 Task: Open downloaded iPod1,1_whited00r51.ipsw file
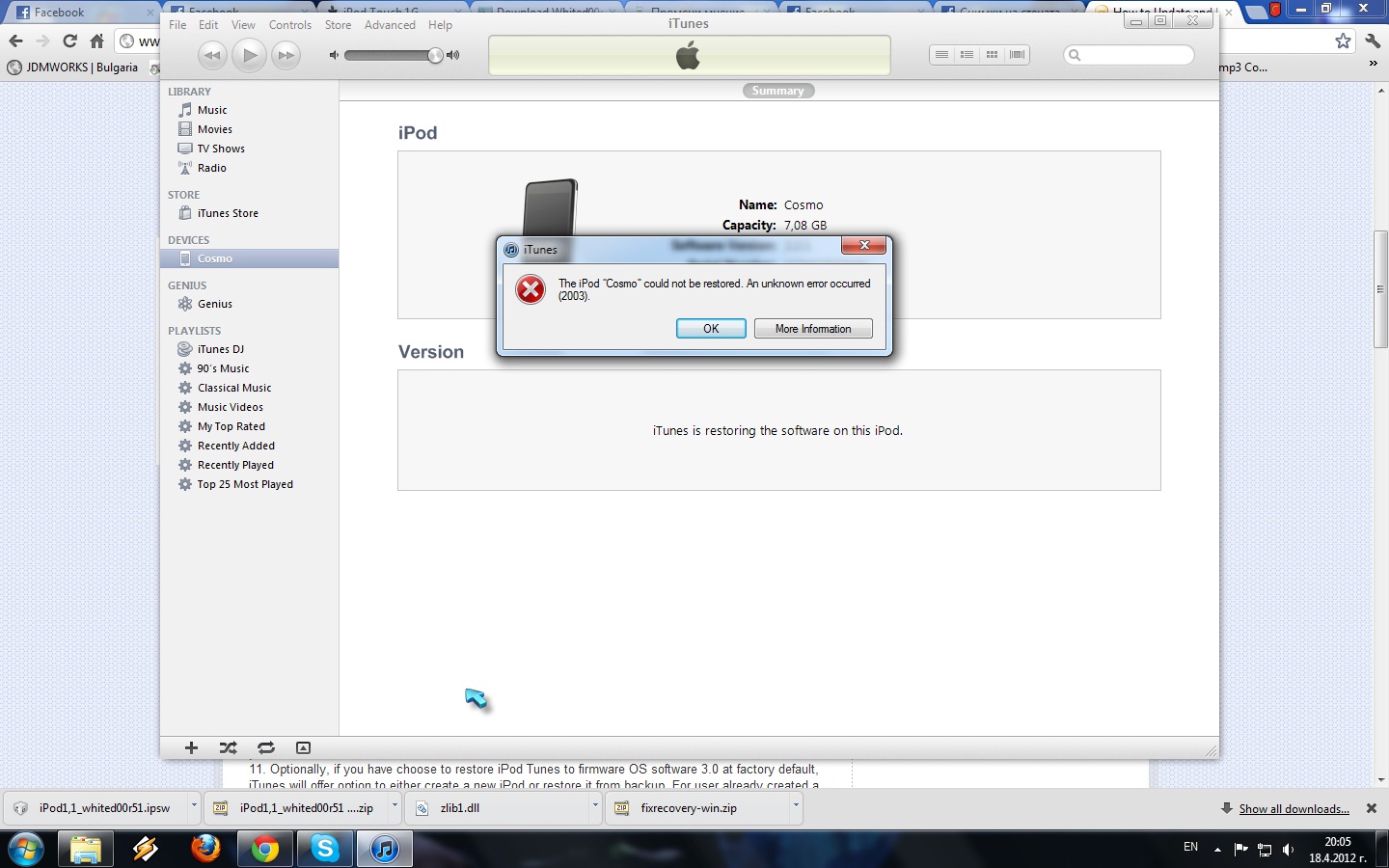(x=95, y=808)
